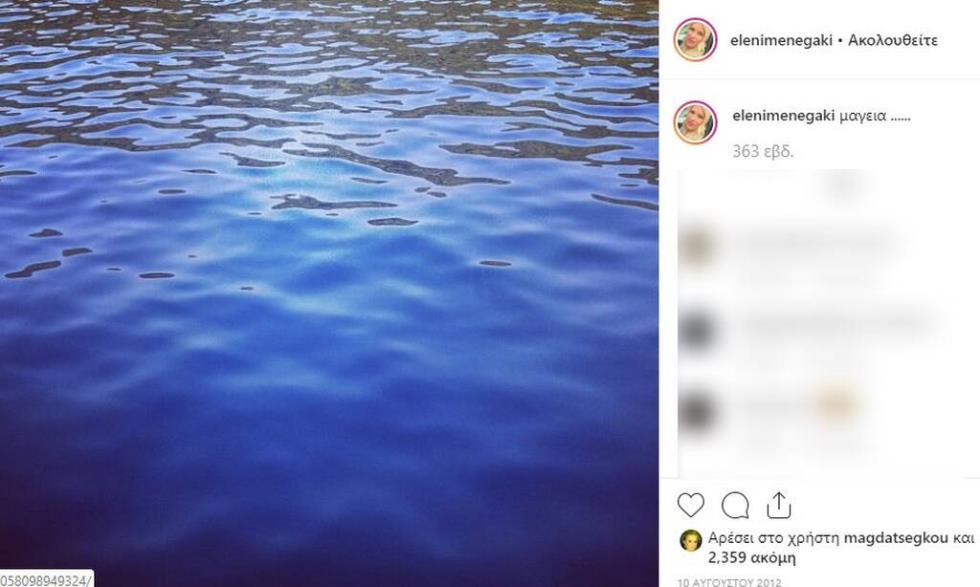Click the comment speech bubble icon
980x587 pixels.
pos(735,505)
